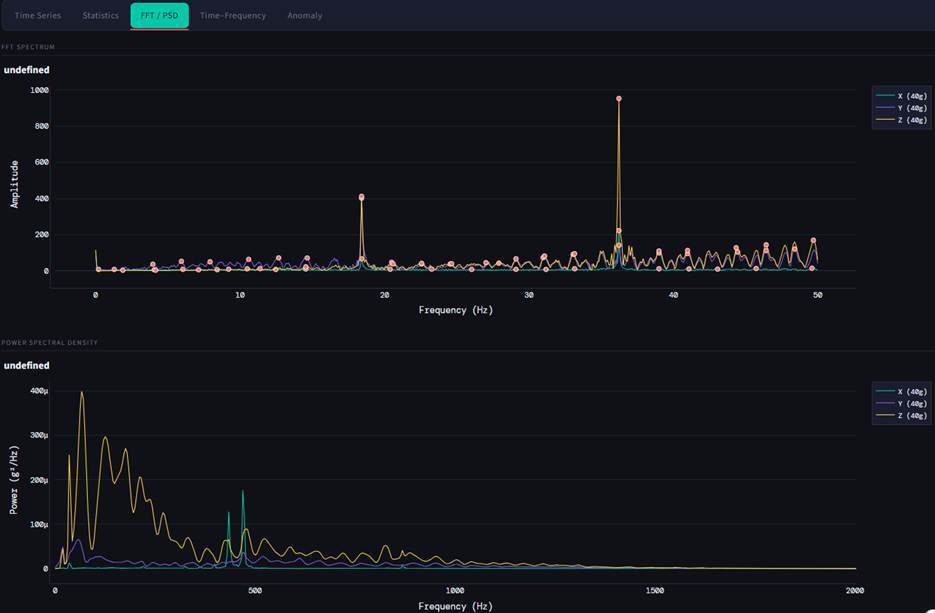Click the "1500" frequency tick on PSD chart
935x613 pixels.
[655, 590]
